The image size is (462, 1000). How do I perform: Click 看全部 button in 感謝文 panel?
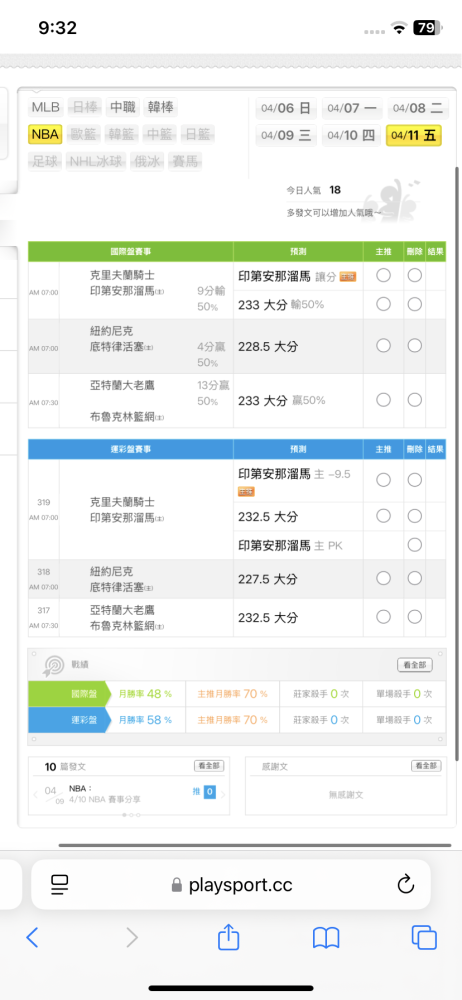426,766
